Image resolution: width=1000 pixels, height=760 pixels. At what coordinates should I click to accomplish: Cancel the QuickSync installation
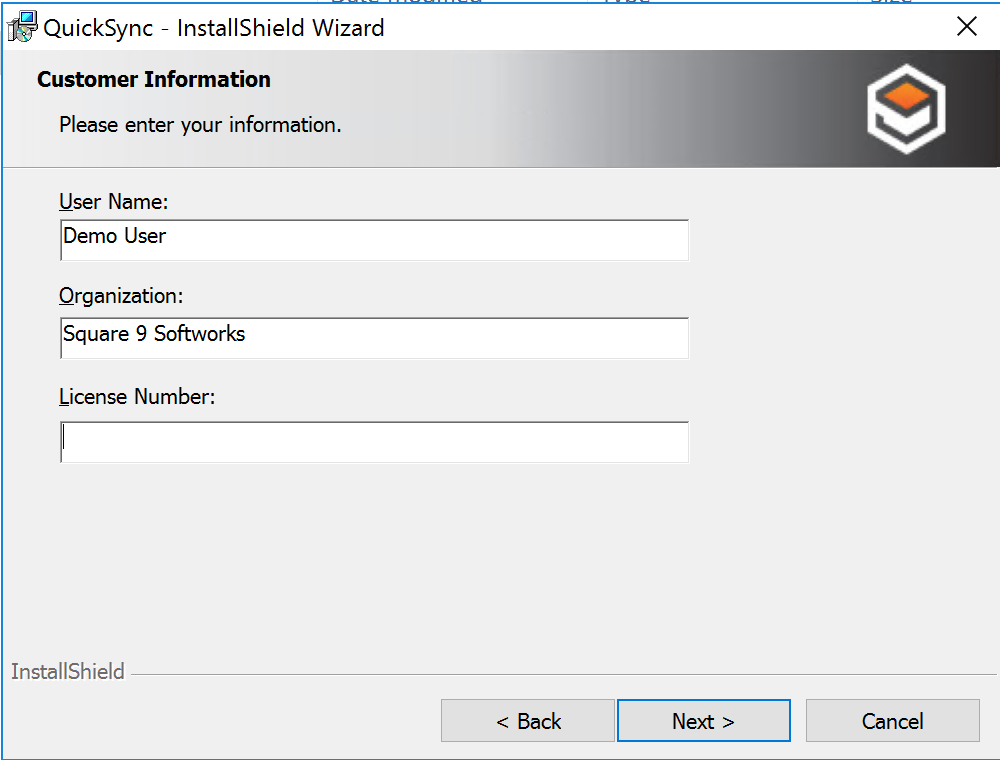coord(892,720)
